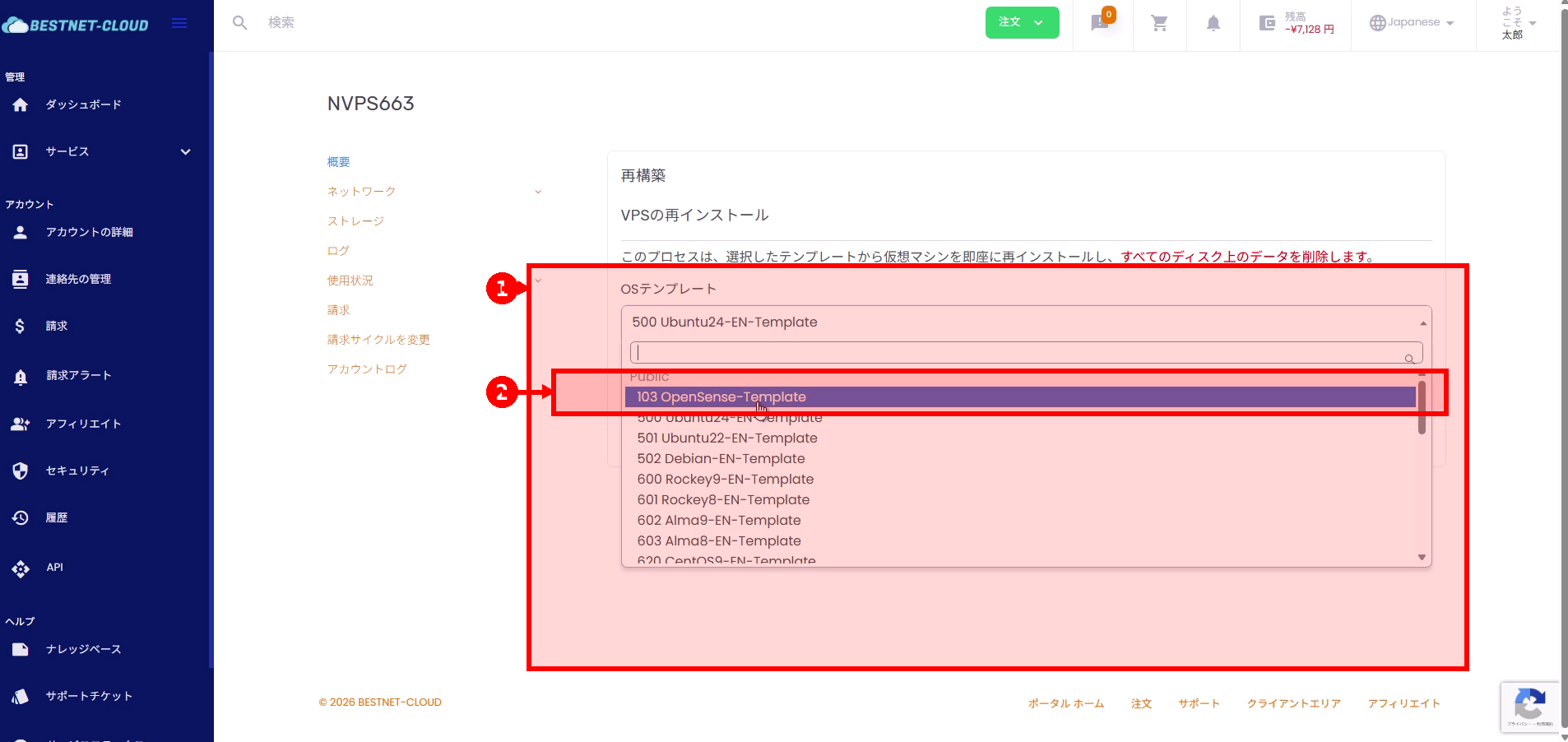Click the template search input field
1568x742 pixels.
[x=1020, y=353]
